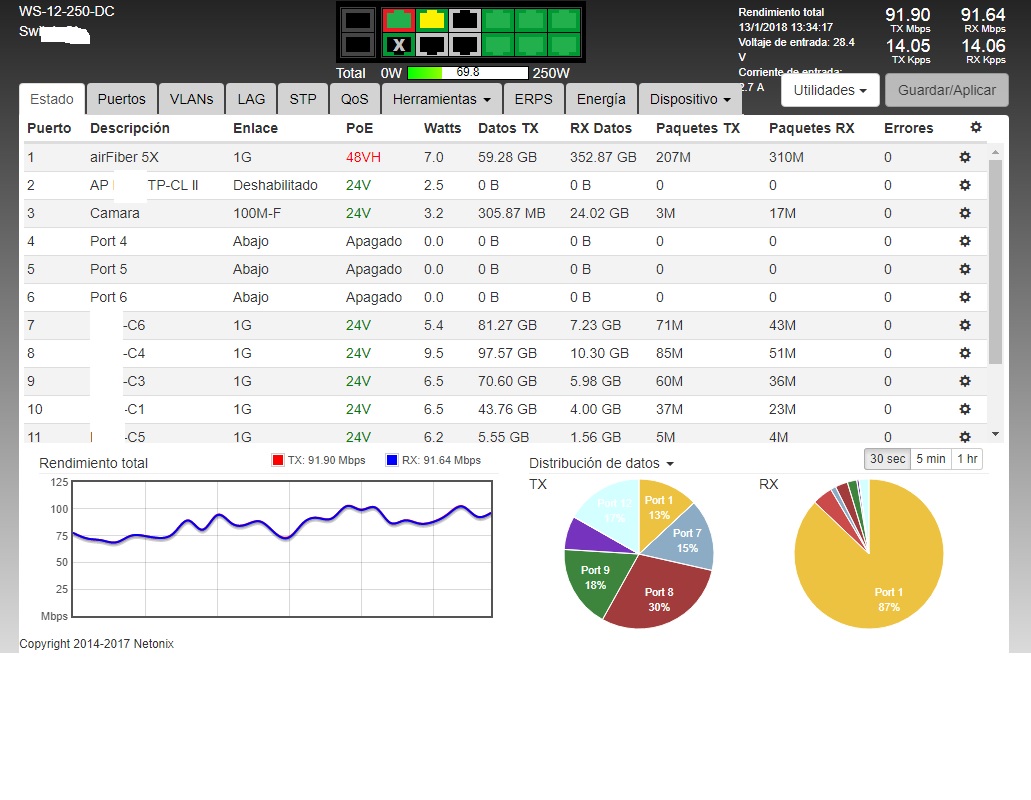Click the yellow port icon in switch diagram
The image size is (1031, 800).
[x=432, y=19]
